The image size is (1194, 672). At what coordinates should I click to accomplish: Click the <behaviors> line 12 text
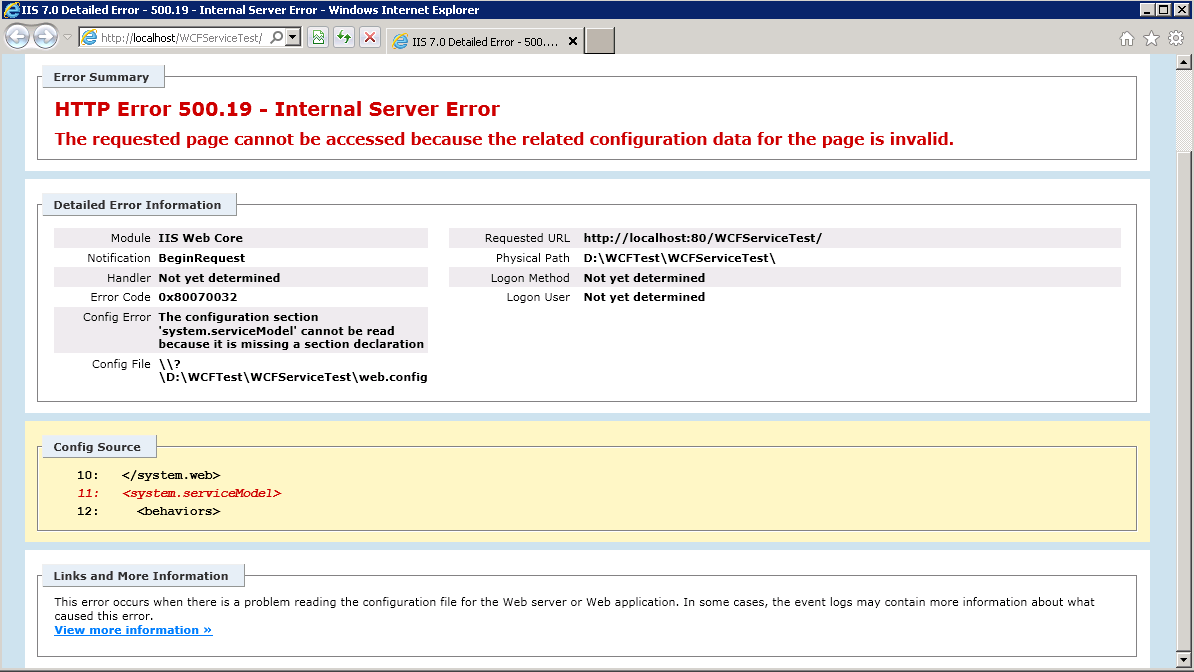click(179, 511)
